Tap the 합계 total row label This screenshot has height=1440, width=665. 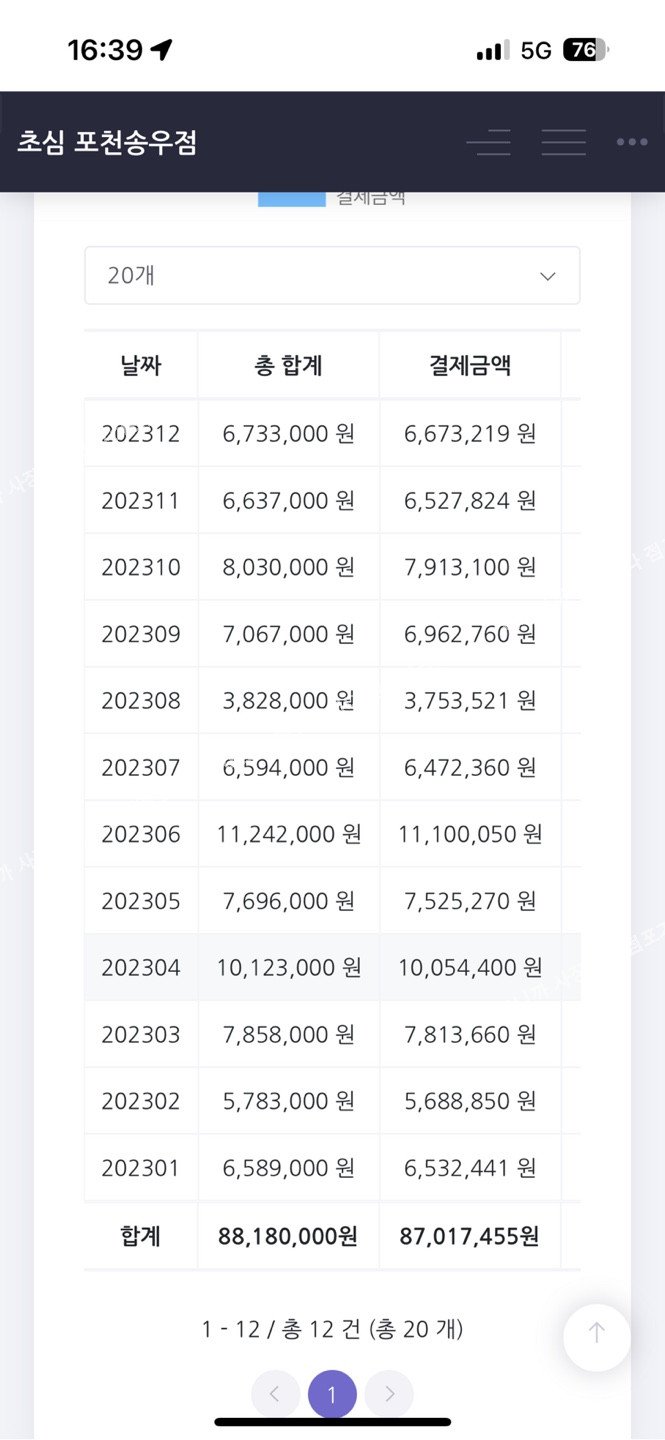(141, 1236)
